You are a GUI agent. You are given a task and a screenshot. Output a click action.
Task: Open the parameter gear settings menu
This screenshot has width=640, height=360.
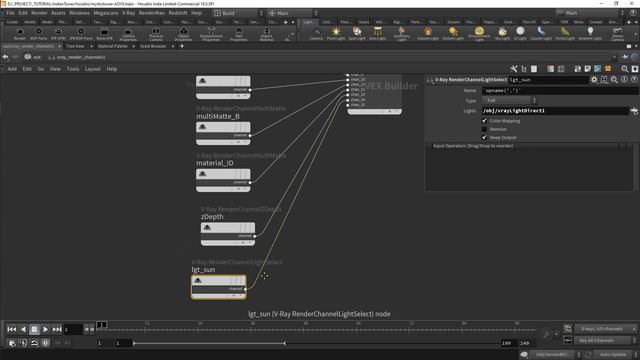point(594,80)
